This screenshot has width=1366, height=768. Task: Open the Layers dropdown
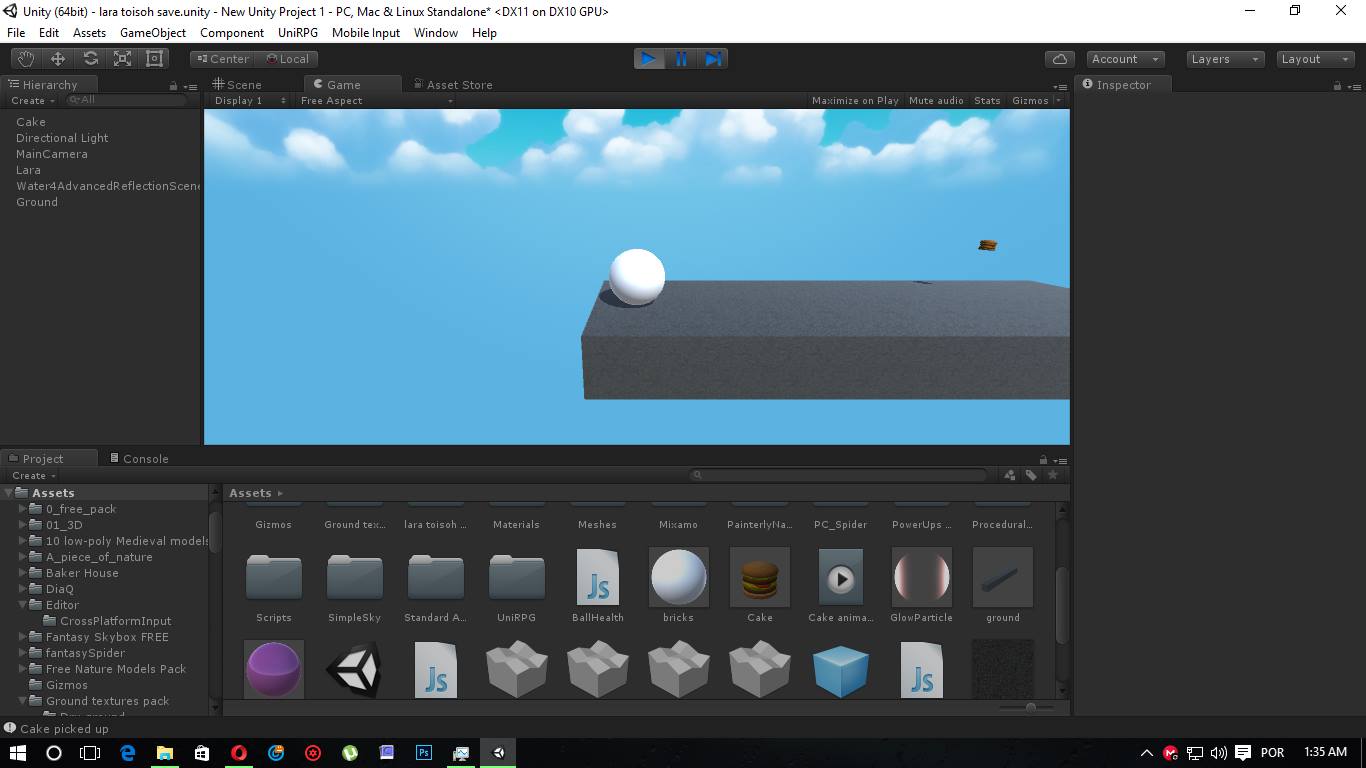[1225, 59]
